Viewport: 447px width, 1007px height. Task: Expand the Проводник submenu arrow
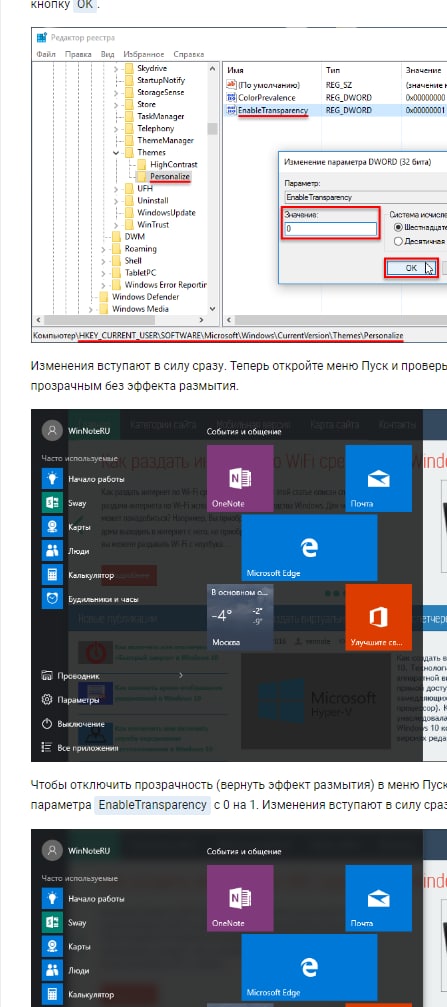tap(181, 676)
